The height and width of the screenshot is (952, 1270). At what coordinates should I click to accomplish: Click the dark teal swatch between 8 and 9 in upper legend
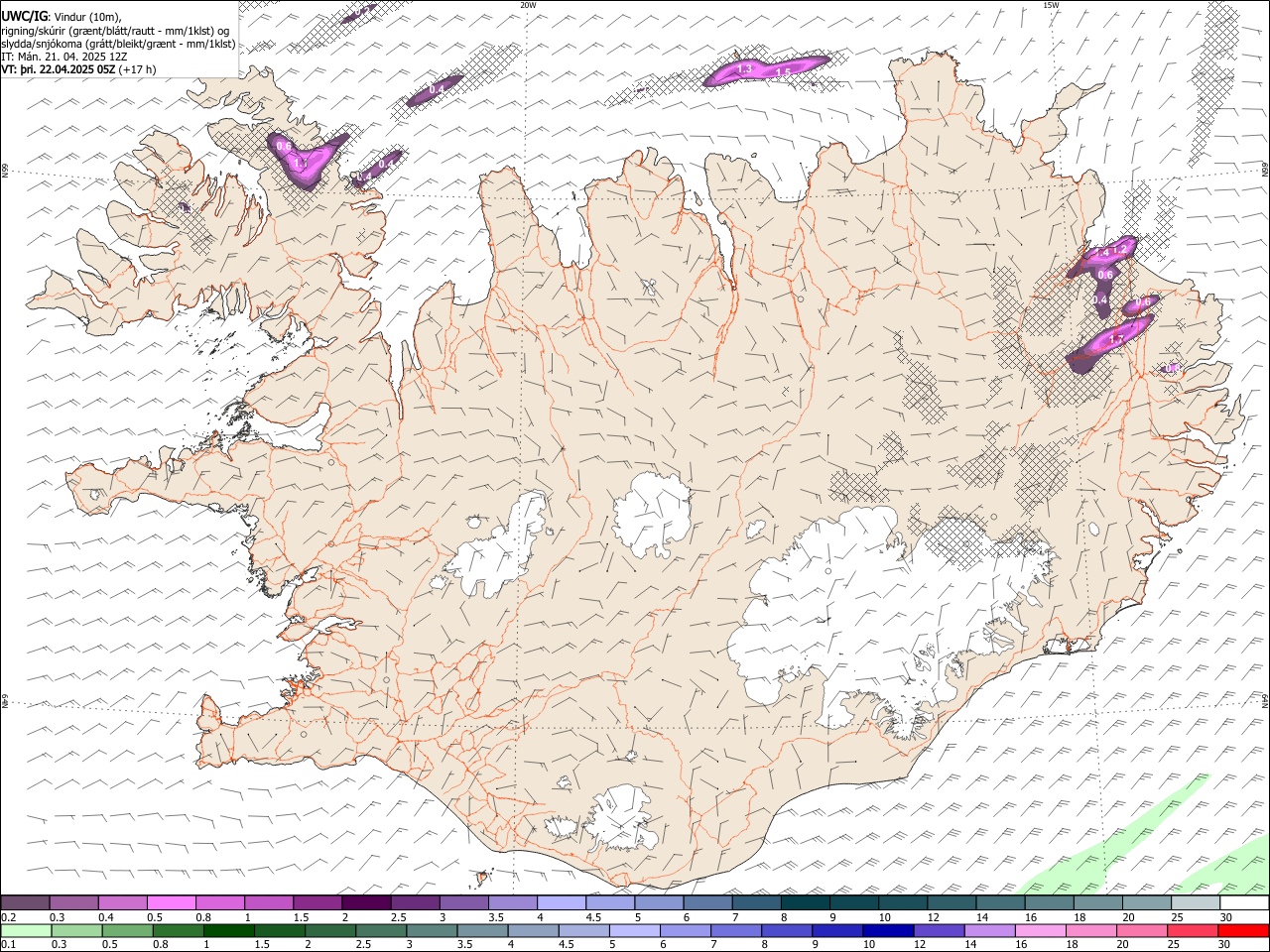click(805, 903)
